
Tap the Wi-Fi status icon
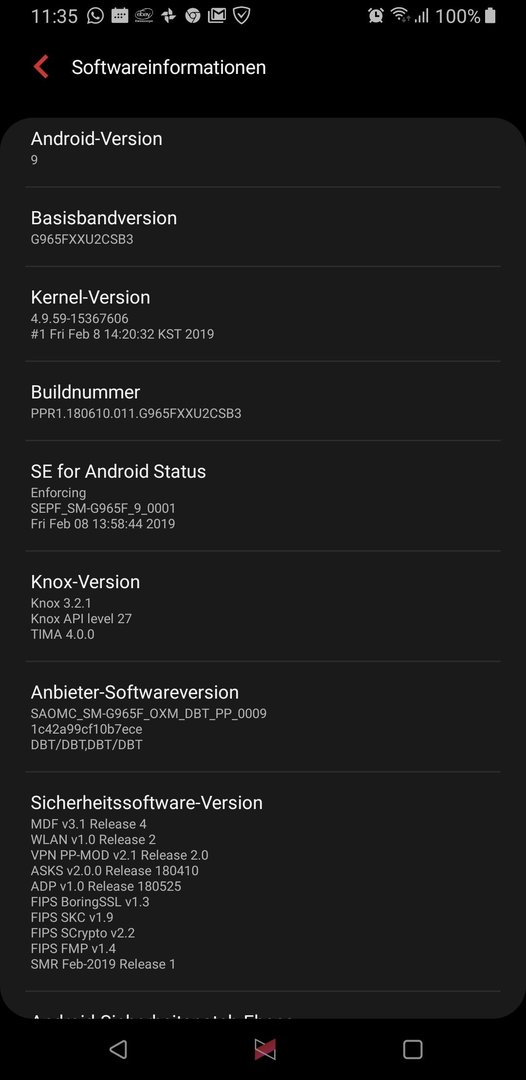[399, 15]
